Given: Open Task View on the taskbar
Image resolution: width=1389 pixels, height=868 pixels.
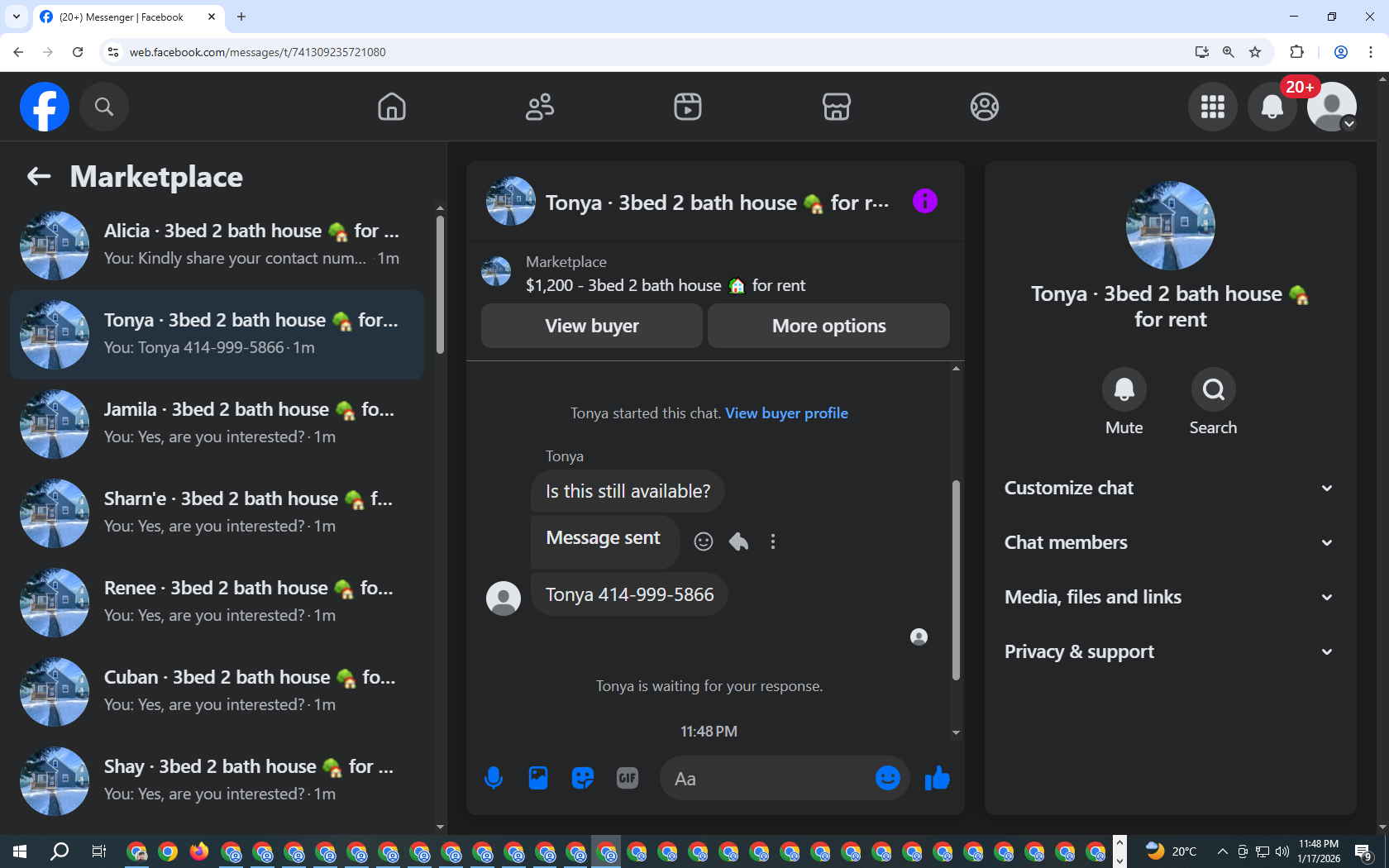Looking at the screenshot, I should coord(98,851).
